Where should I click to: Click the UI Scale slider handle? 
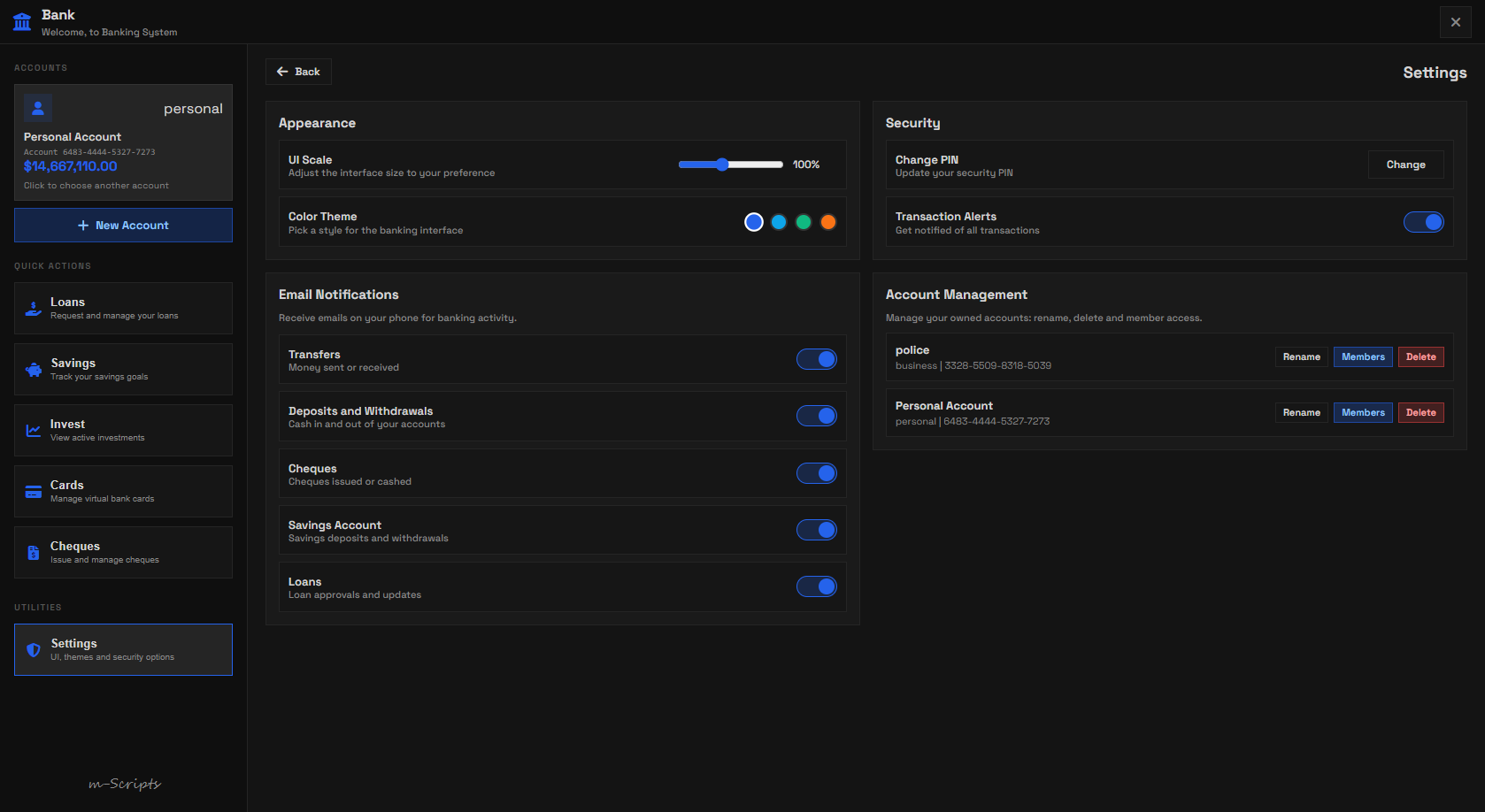722,165
